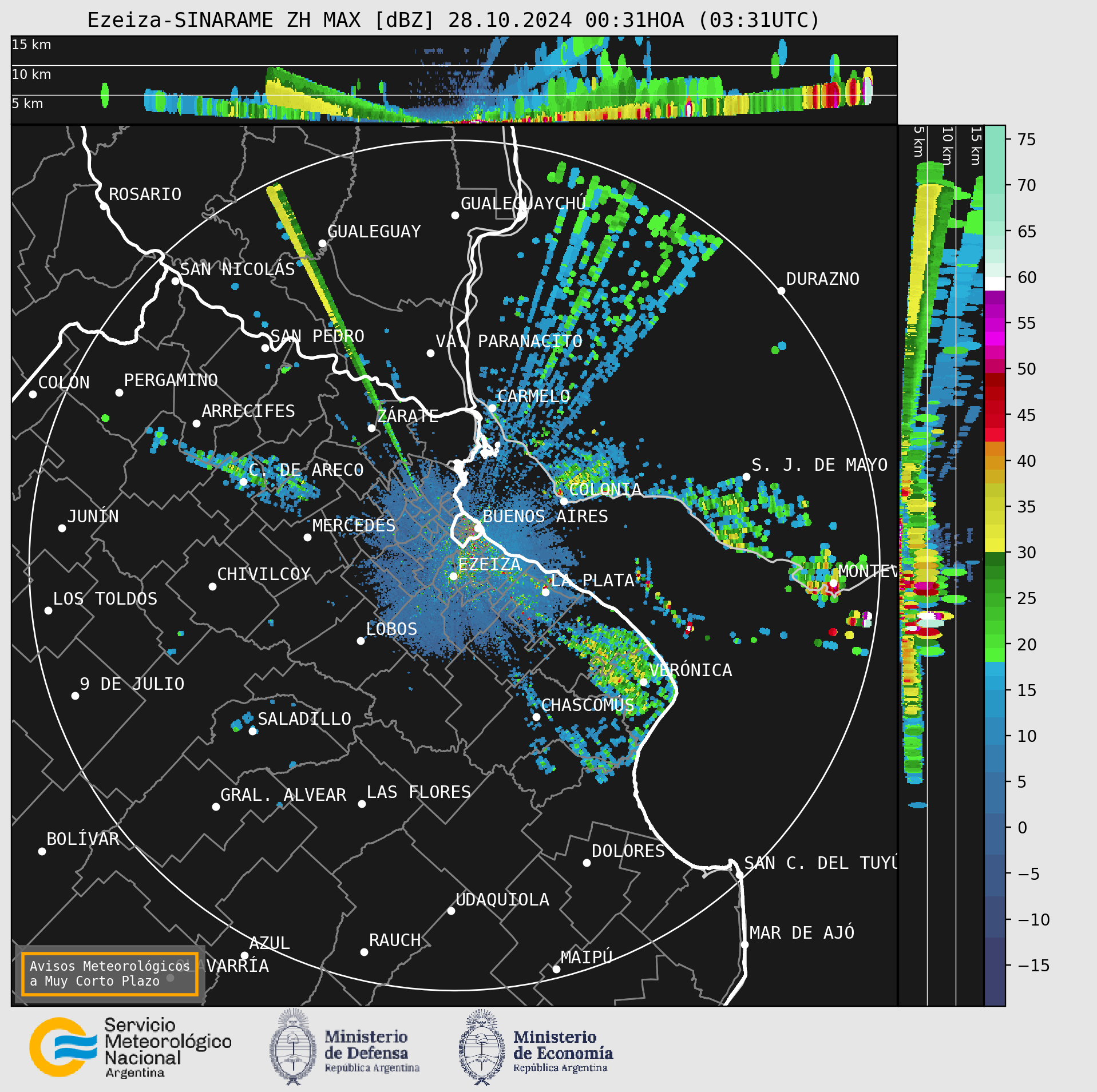Click the 15 km label in top cross-section
Screen dimensions: 1097x1092
pyautogui.click(x=31, y=45)
